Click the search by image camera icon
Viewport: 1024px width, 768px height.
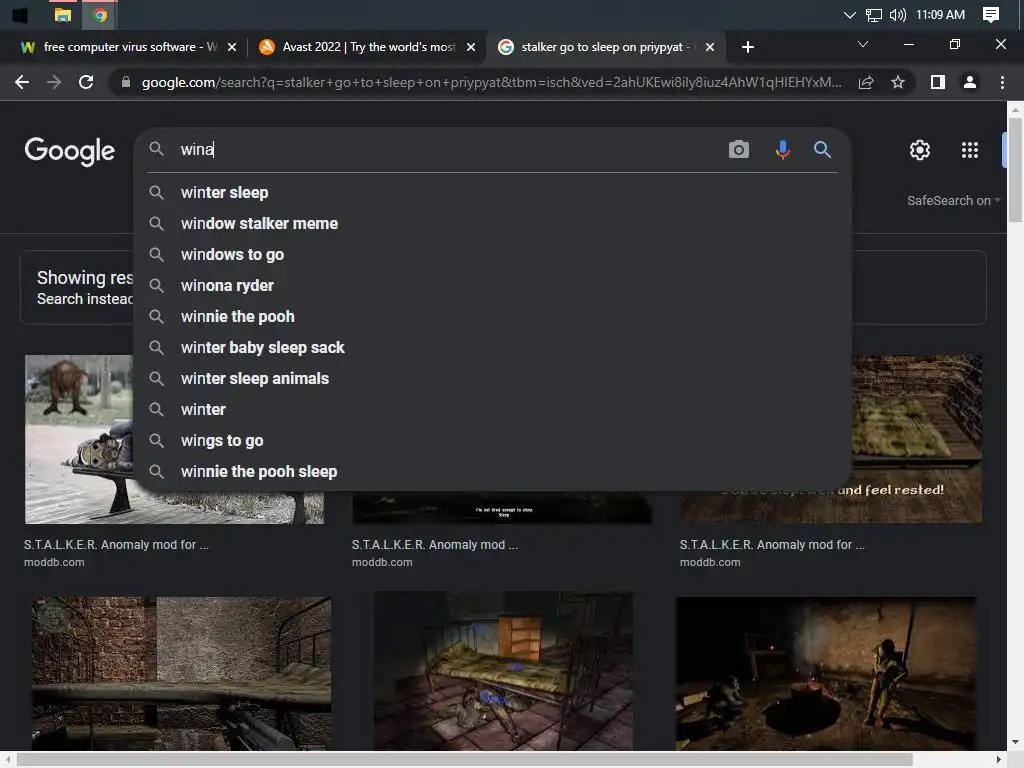(x=739, y=150)
